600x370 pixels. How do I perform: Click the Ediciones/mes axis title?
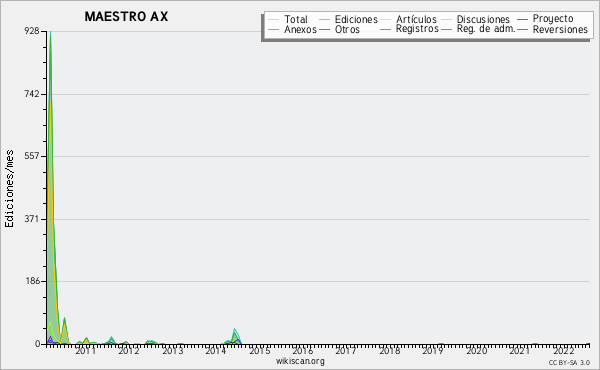[x=9, y=188]
